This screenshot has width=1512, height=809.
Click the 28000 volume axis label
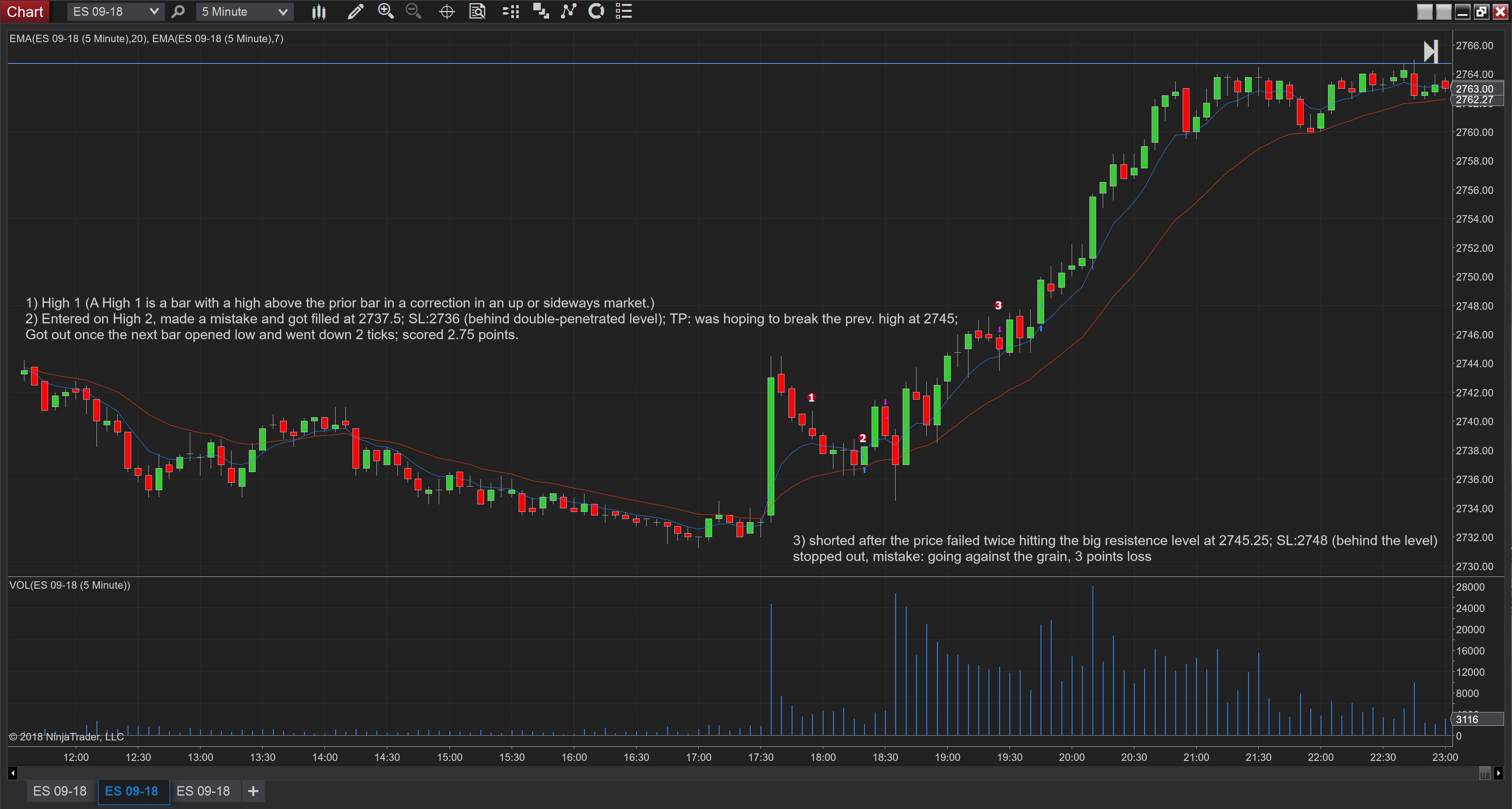(1470, 587)
